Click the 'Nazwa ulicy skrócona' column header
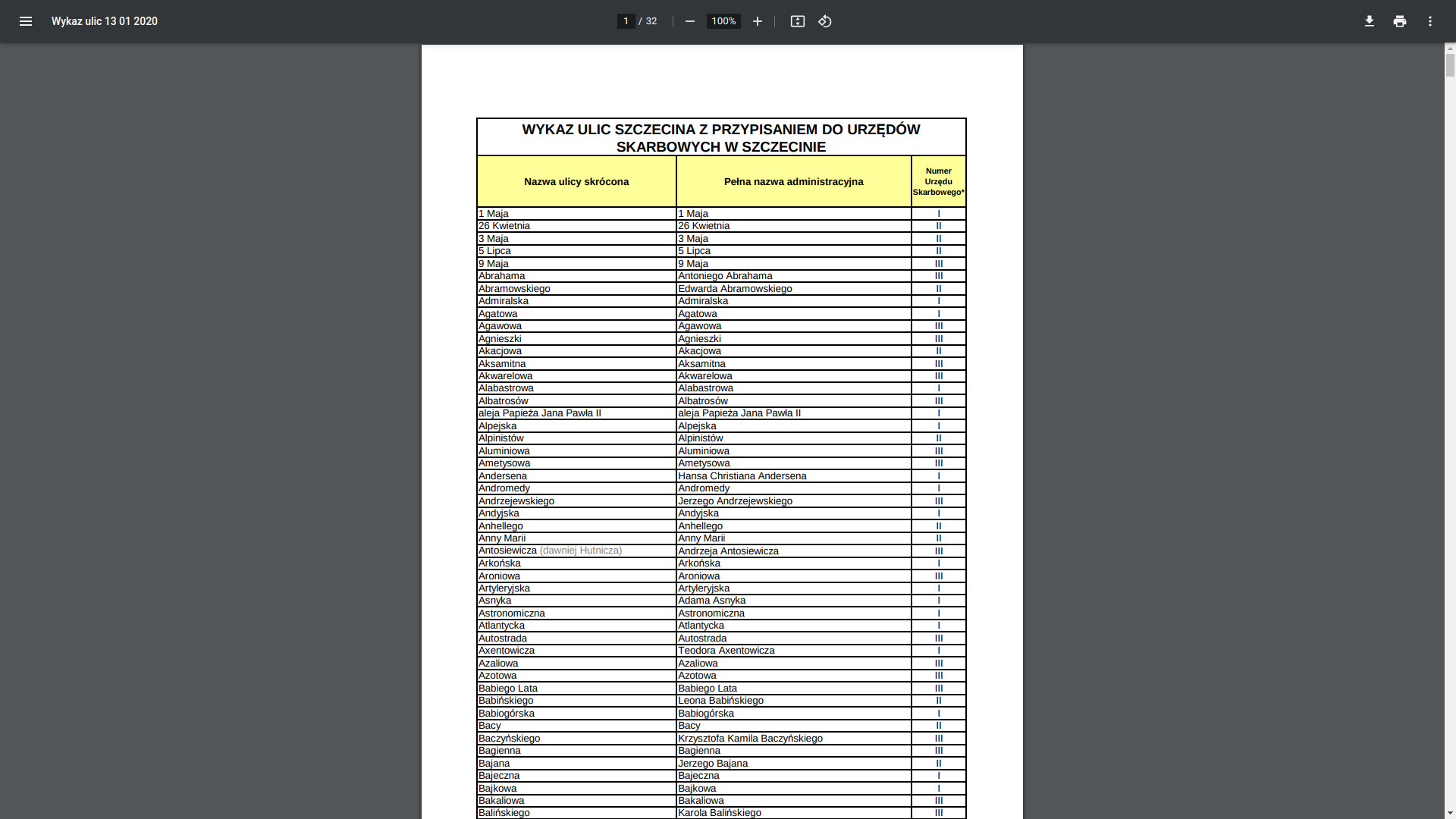This screenshot has height=819, width=1456. [576, 181]
